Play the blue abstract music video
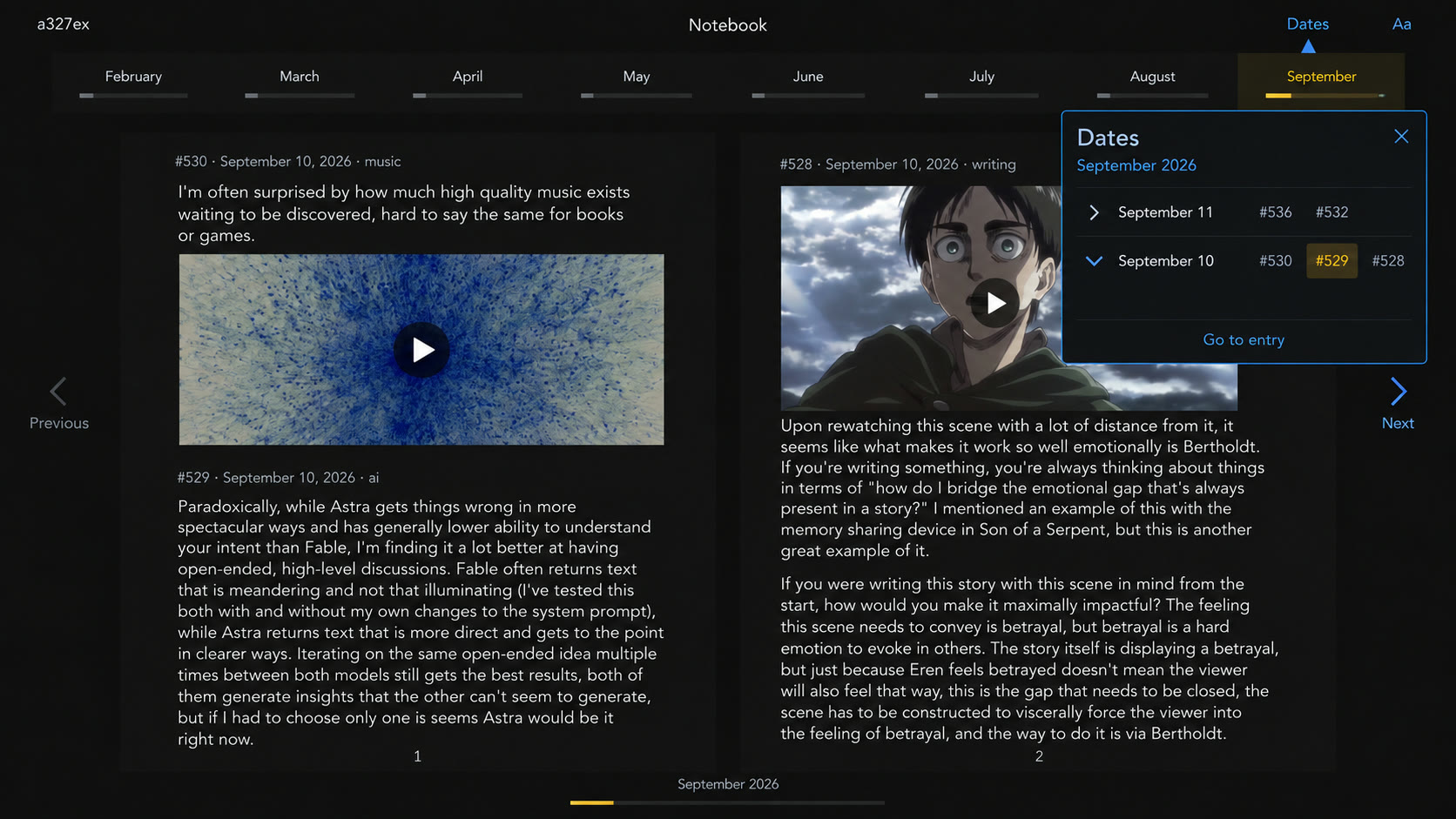Image resolution: width=1456 pixels, height=819 pixels. 421,350
